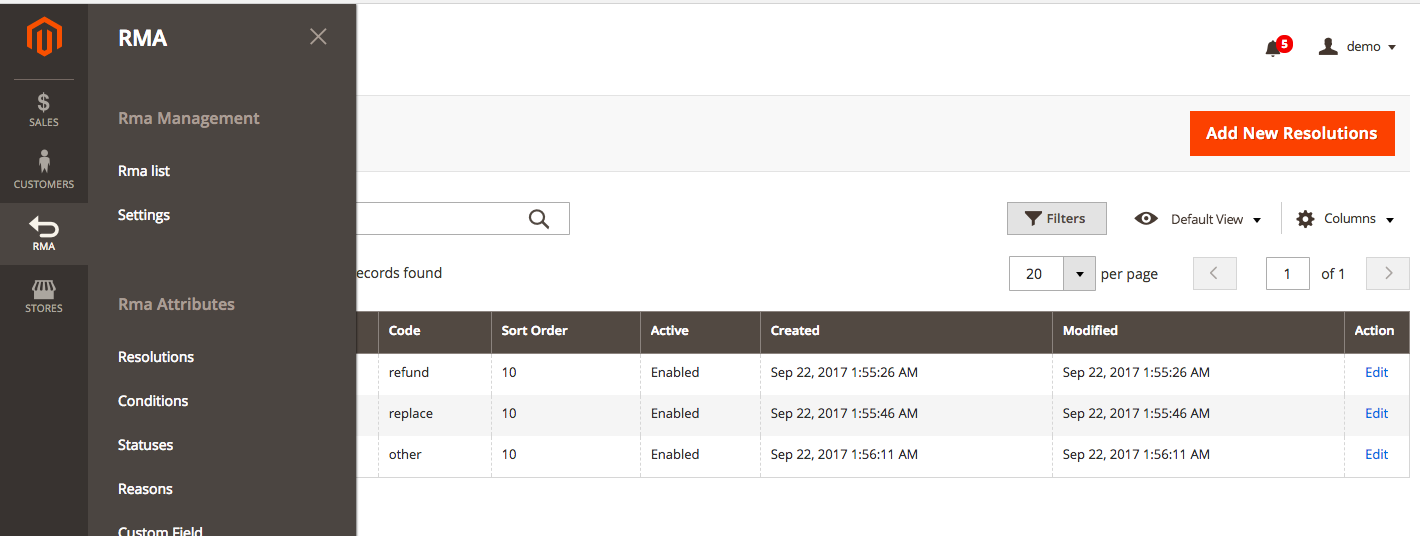The image size is (1420, 536).
Task: Open the Customers menu icon
Action: [44, 170]
